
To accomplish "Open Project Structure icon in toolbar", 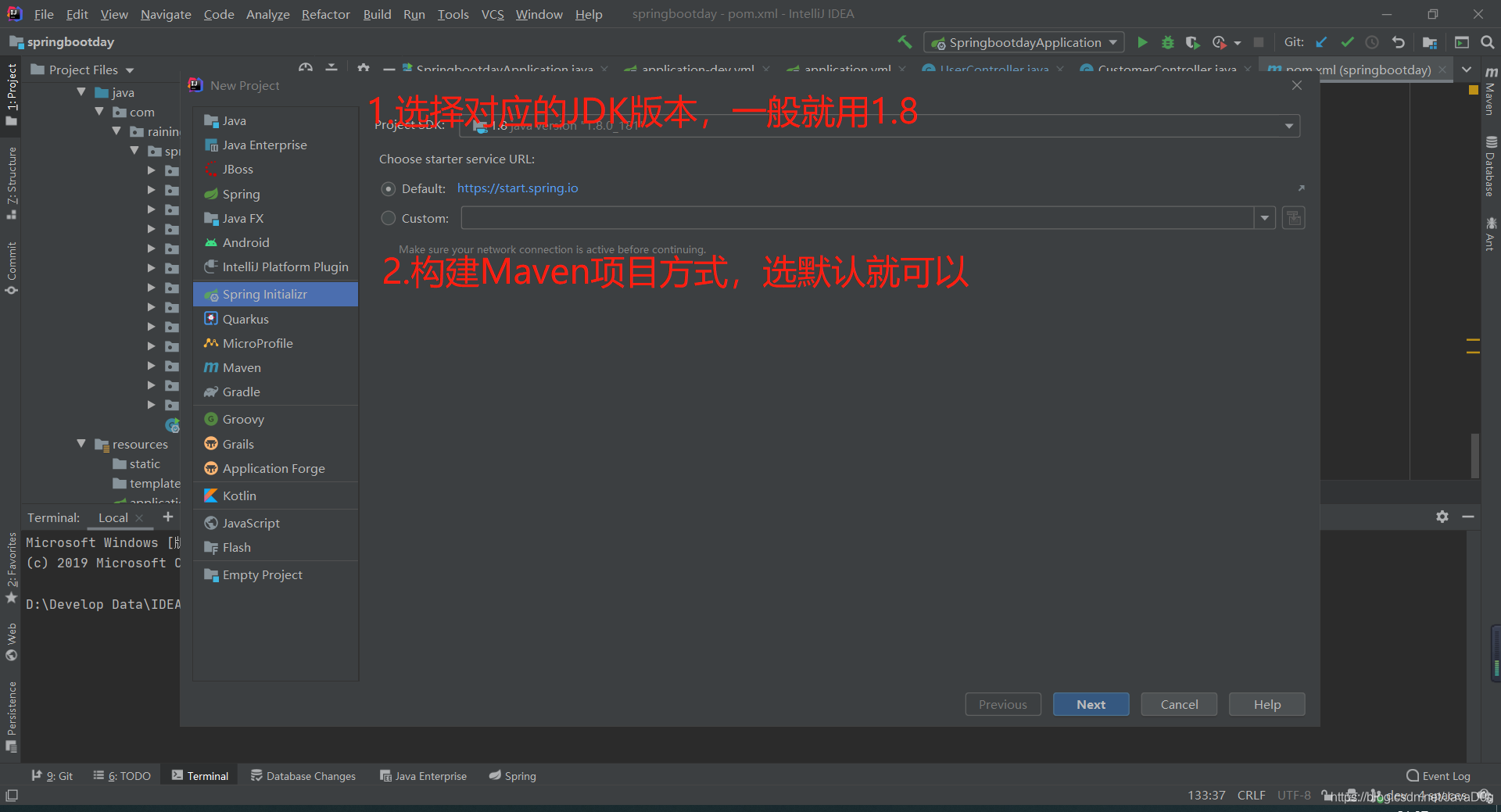I will 1430,42.
